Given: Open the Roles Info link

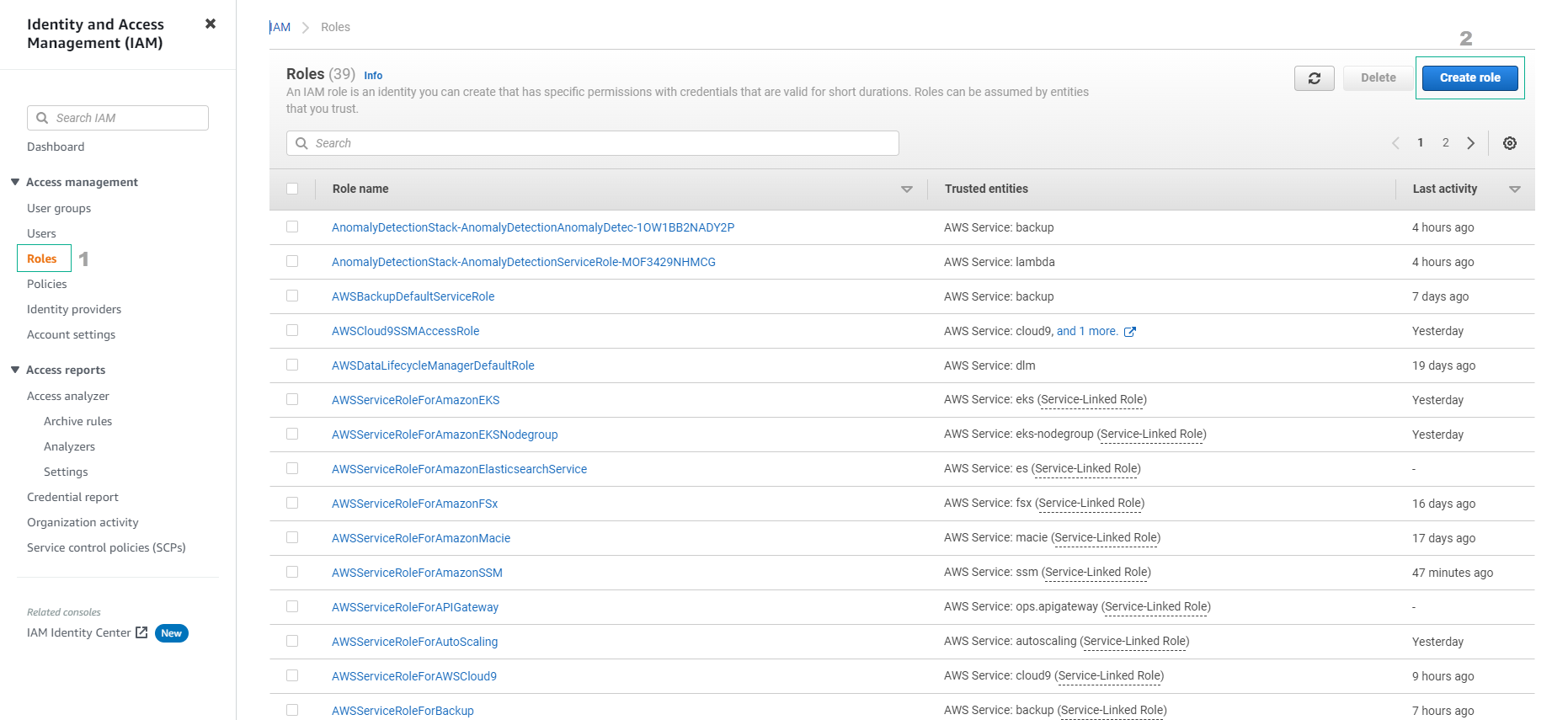Looking at the screenshot, I should tap(373, 76).
